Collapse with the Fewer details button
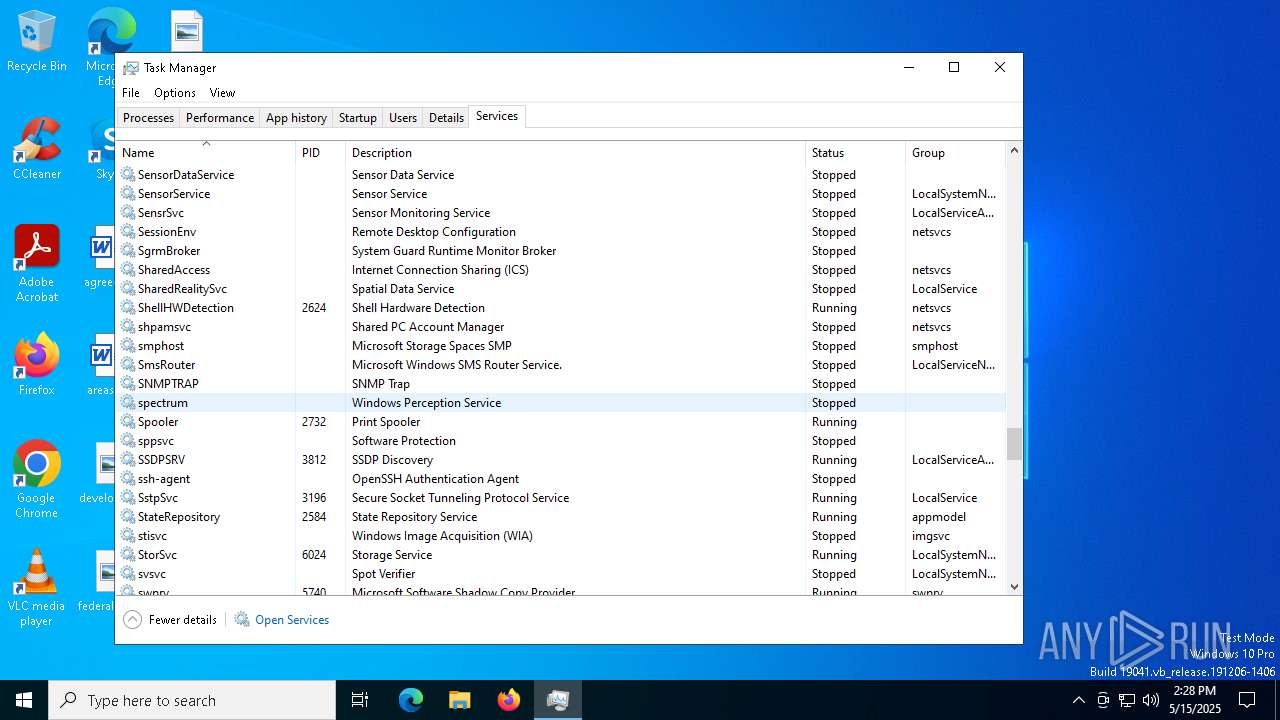 (x=170, y=620)
